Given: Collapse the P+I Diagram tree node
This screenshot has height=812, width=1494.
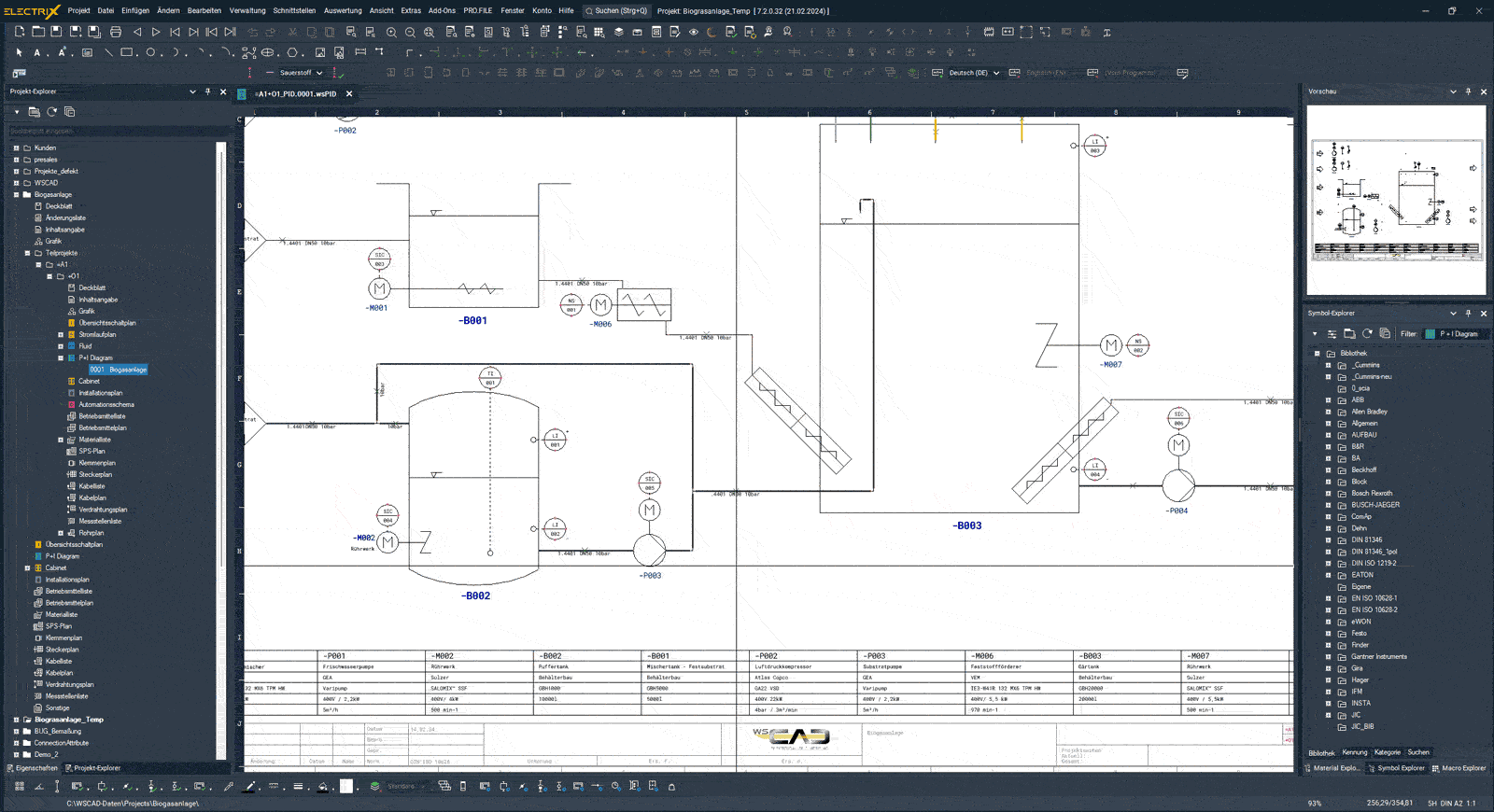Looking at the screenshot, I should (x=61, y=357).
